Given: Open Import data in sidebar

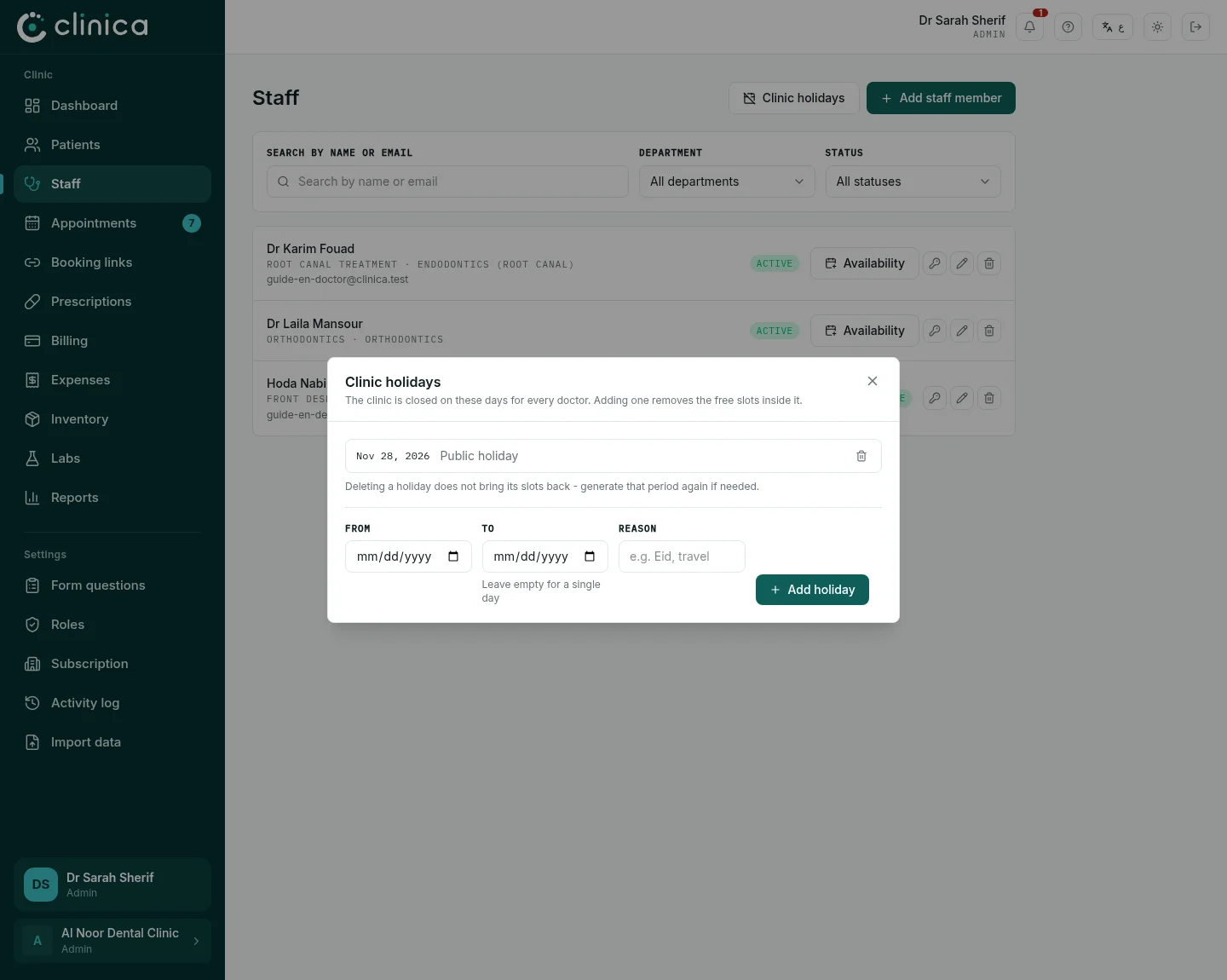Looking at the screenshot, I should click(112, 742).
